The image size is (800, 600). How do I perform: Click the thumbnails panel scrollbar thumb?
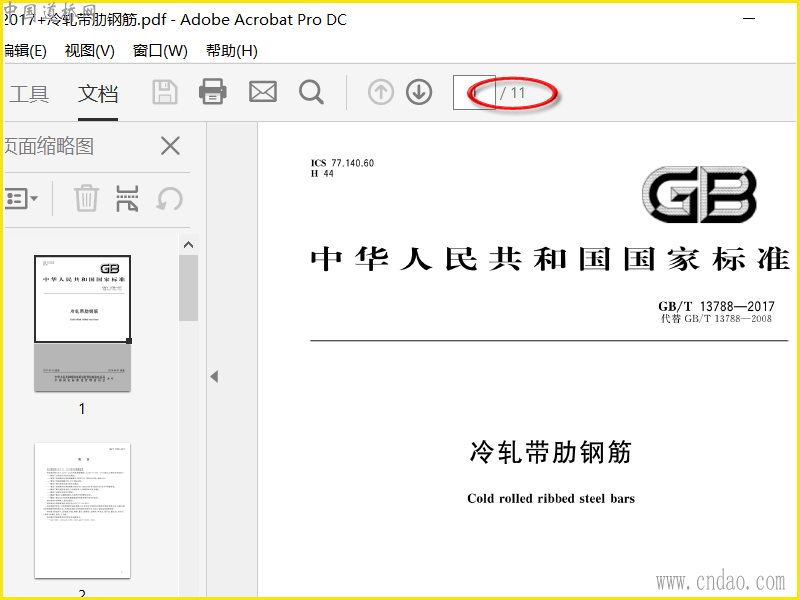[188, 288]
